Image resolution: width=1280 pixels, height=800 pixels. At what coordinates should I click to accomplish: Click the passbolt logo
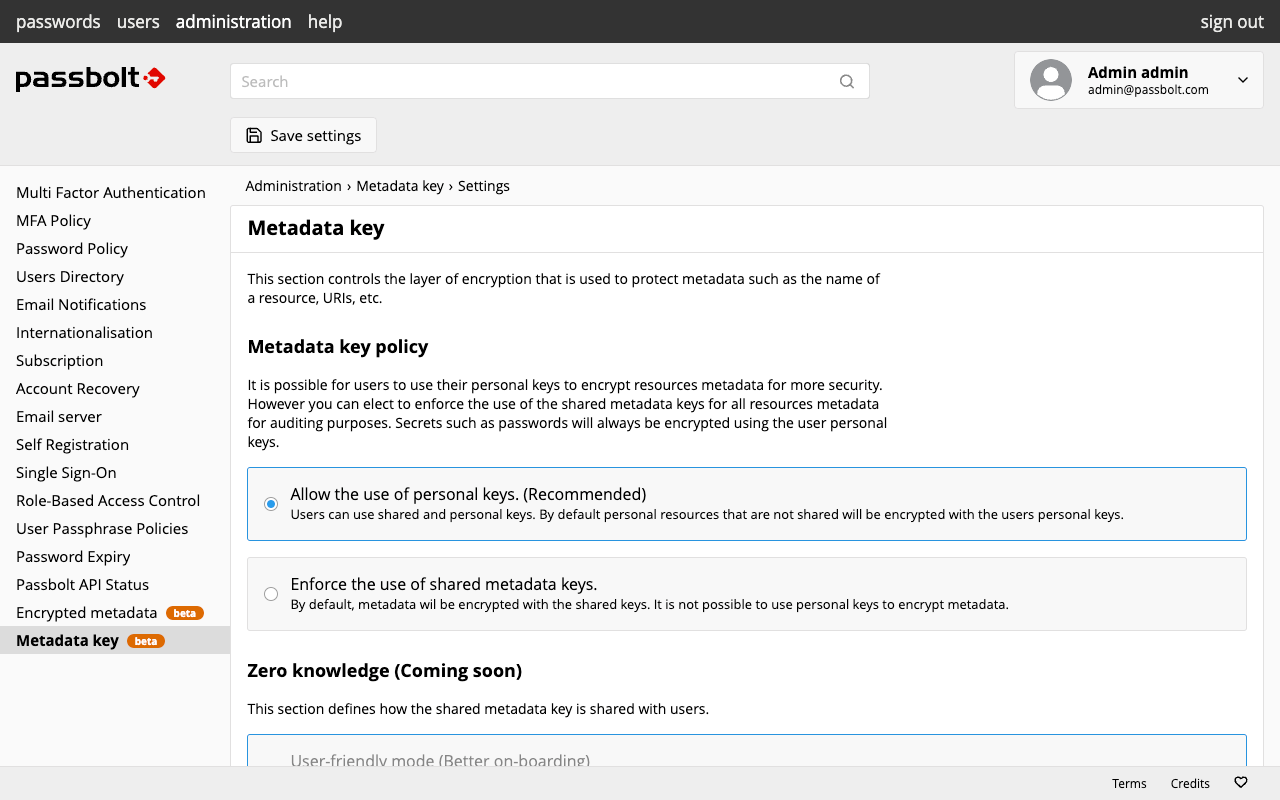[90, 79]
